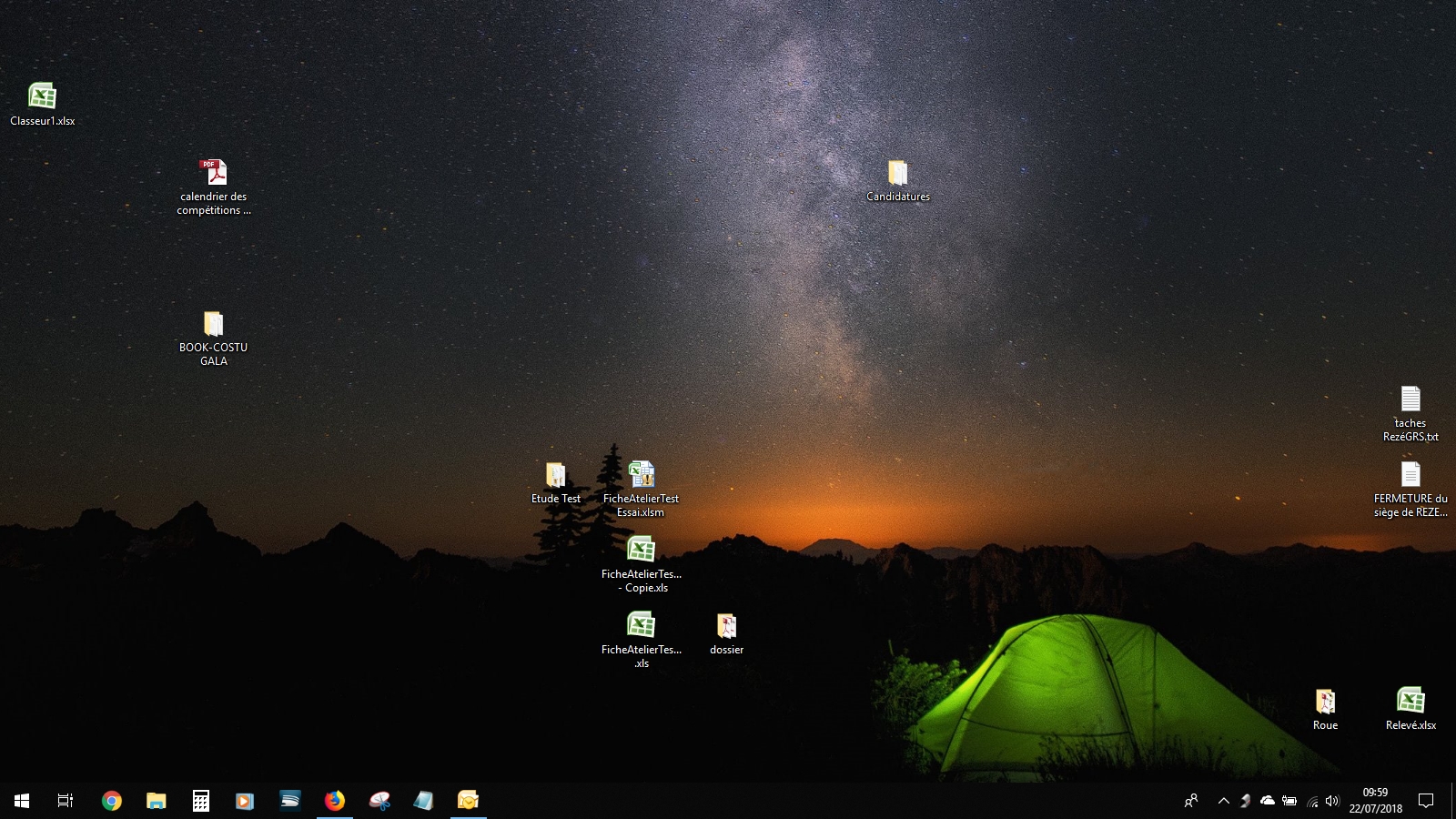Open the Action Center notifications
This screenshot has height=819, width=1456.
[x=1426, y=801]
